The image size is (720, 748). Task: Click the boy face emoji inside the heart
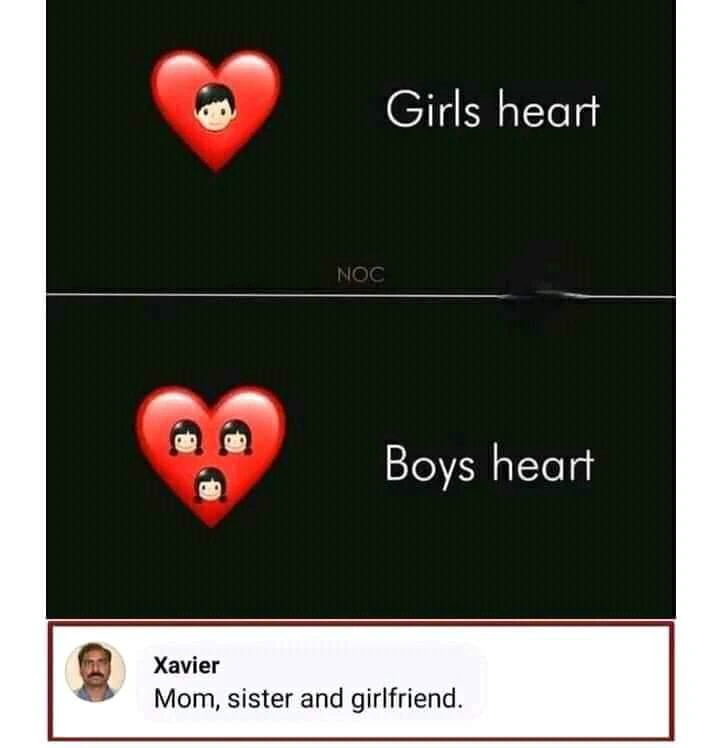point(215,107)
